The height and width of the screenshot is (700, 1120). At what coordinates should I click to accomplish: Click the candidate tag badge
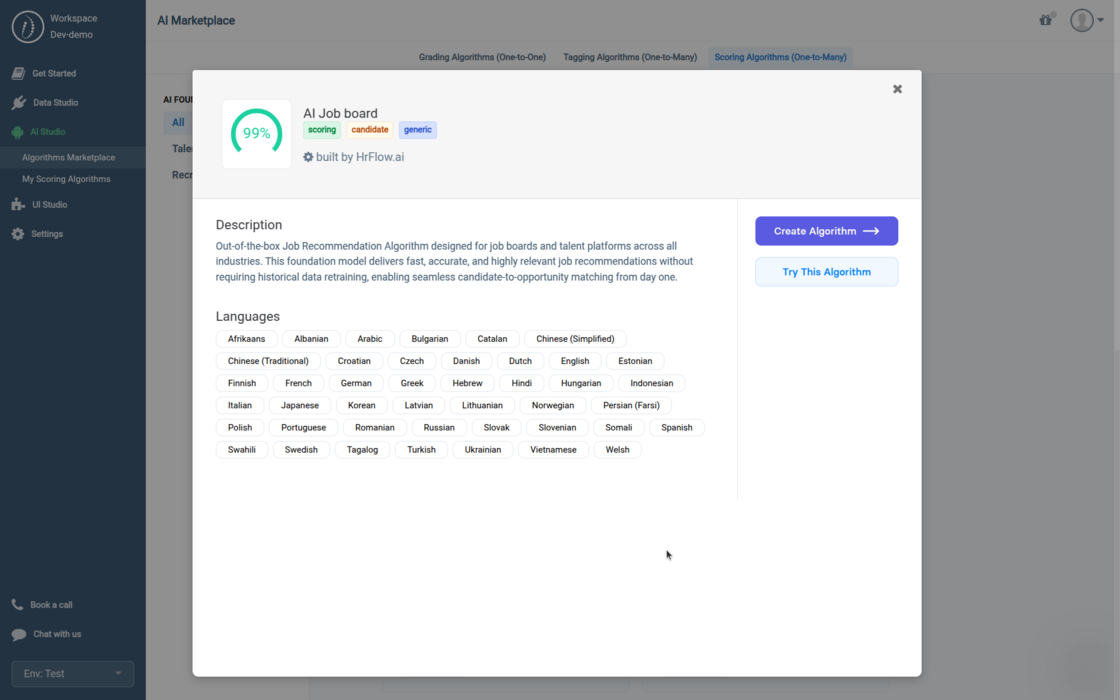click(x=370, y=130)
